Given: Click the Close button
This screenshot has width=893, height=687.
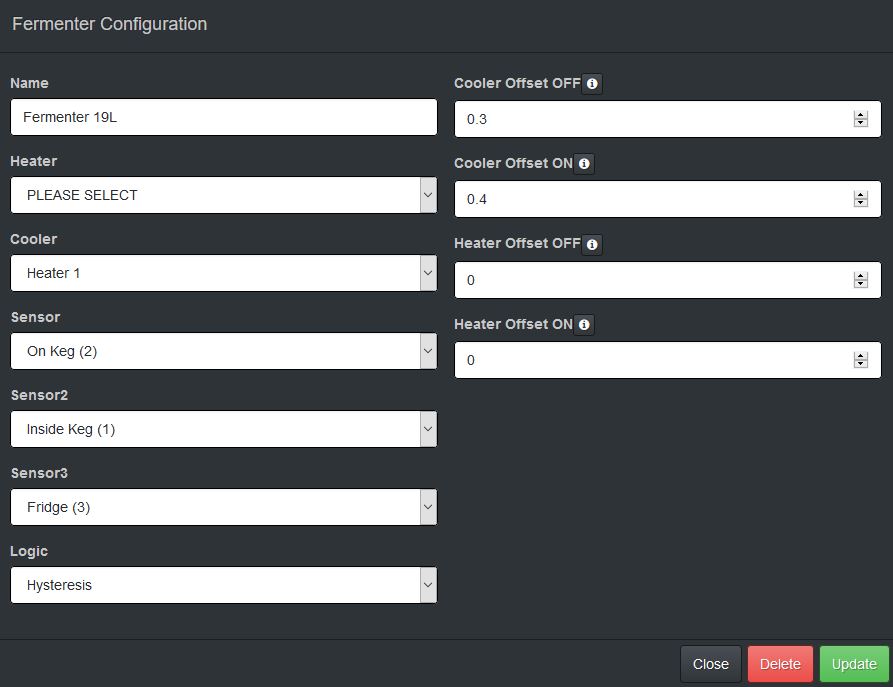Looking at the screenshot, I should pyautogui.click(x=711, y=664).
